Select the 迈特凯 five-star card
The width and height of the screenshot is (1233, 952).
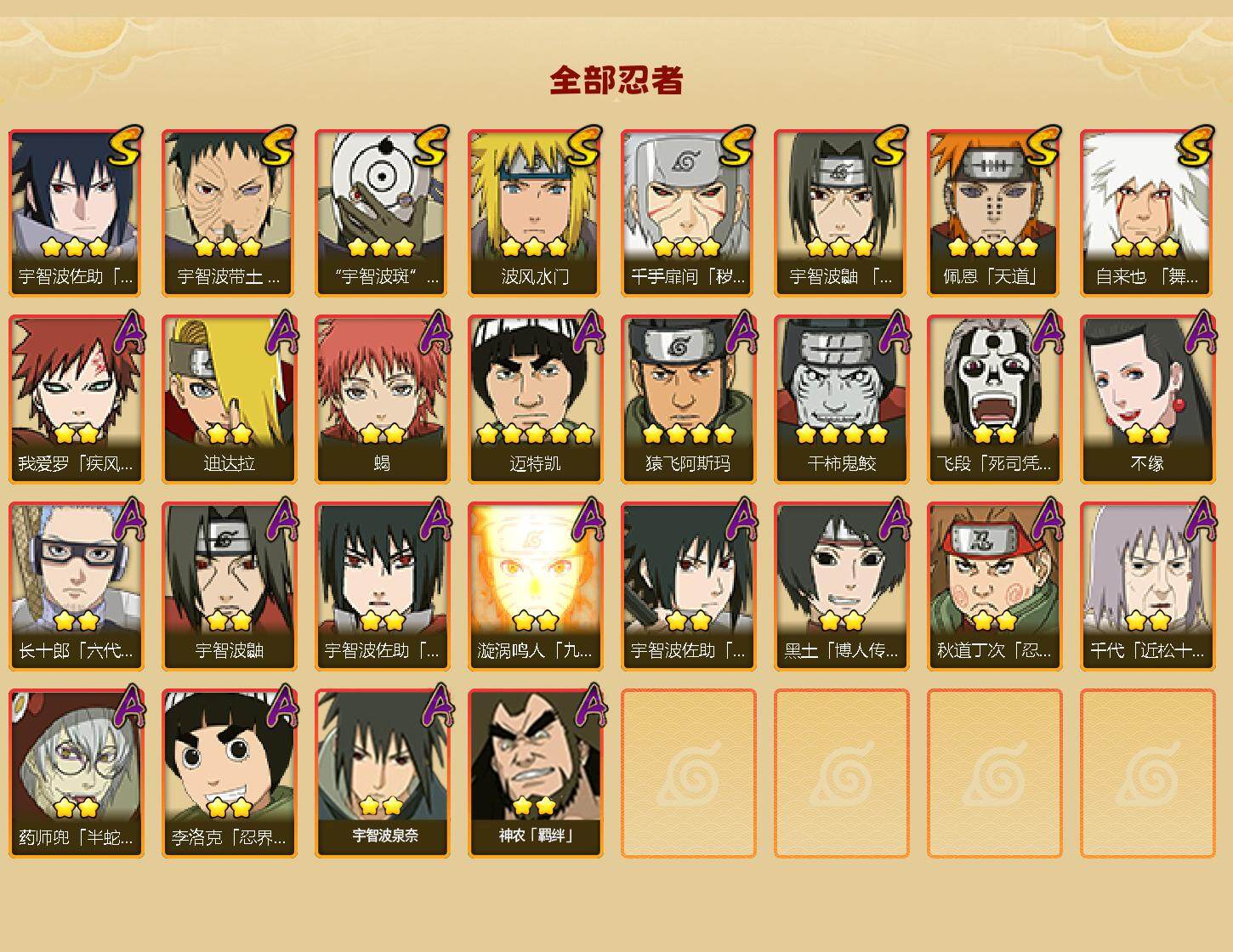[535, 399]
